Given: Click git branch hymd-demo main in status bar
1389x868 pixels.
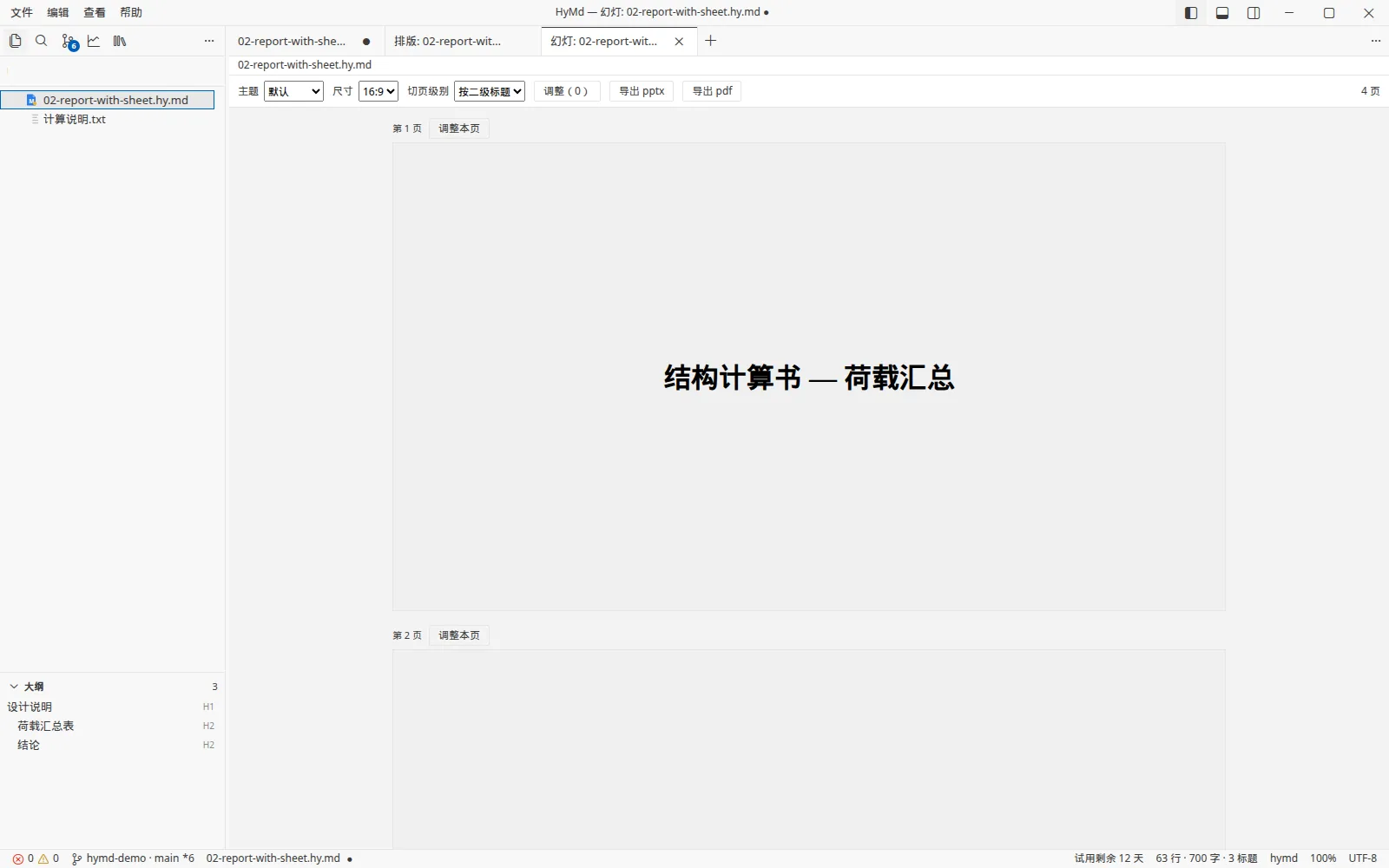Looking at the screenshot, I should click(133, 858).
